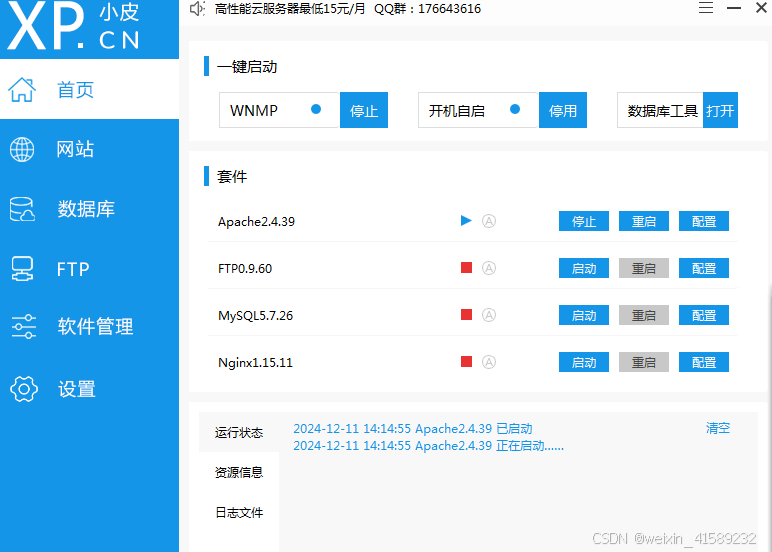Click the FTP0.9.60 red stopped indicator
The height and width of the screenshot is (552, 772).
pyautogui.click(x=466, y=267)
